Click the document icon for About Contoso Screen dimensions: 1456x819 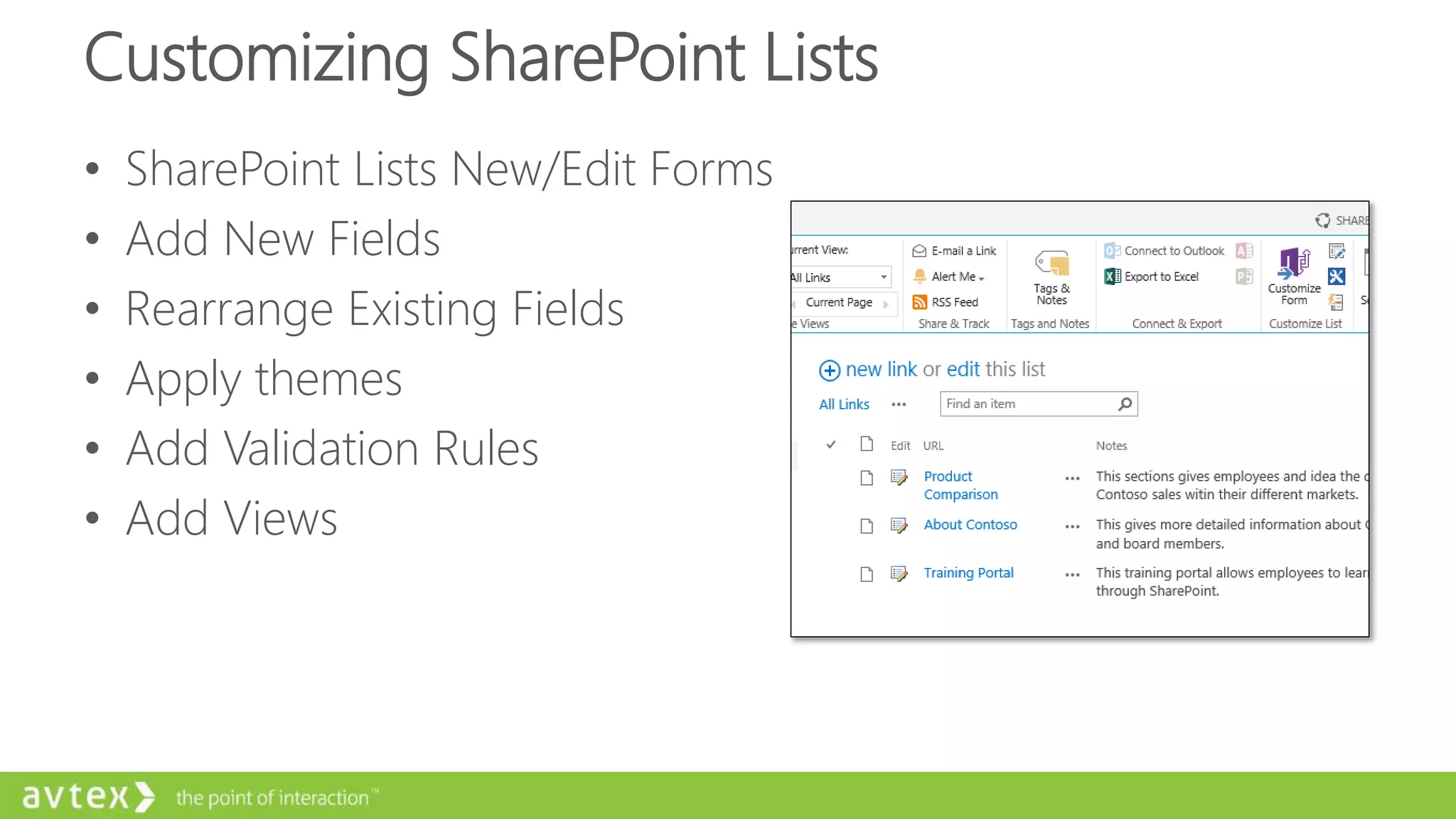tap(867, 526)
